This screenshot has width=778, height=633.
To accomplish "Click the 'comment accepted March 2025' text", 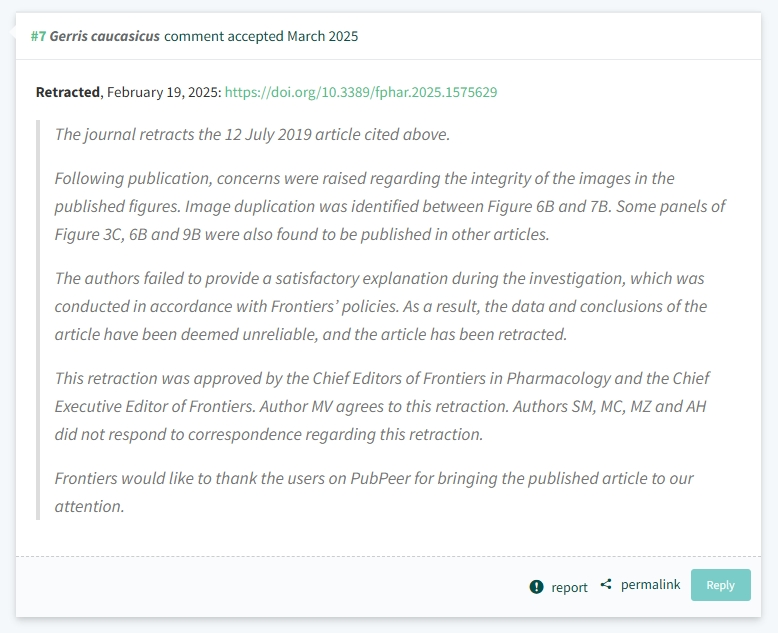I will coord(261,36).
